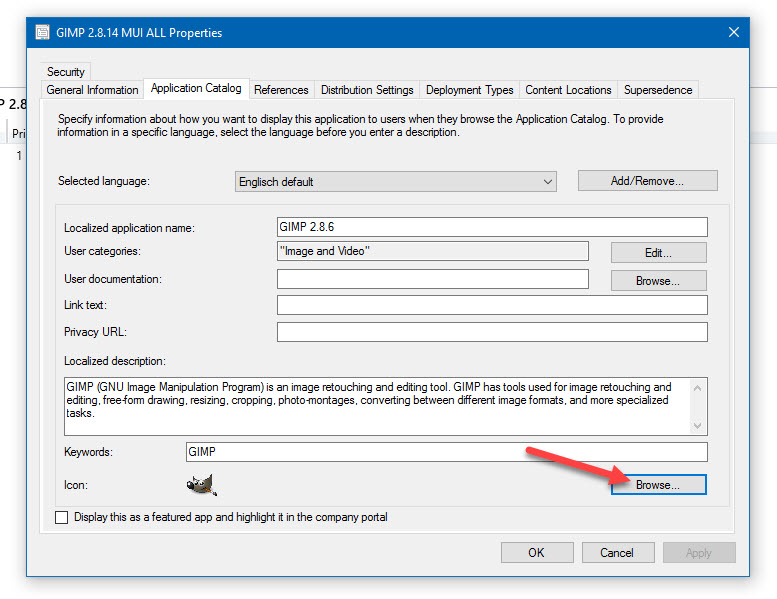This screenshot has width=777, height=599.
Task: Click the Link text input field
Action: [492, 305]
